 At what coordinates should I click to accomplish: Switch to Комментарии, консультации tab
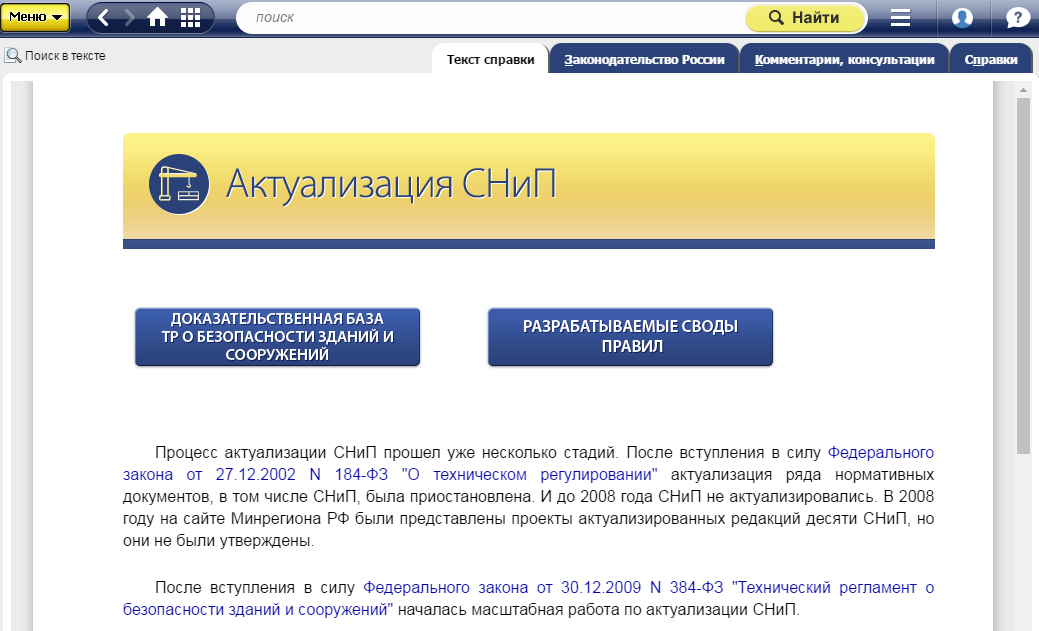pyautogui.click(x=844, y=60)
